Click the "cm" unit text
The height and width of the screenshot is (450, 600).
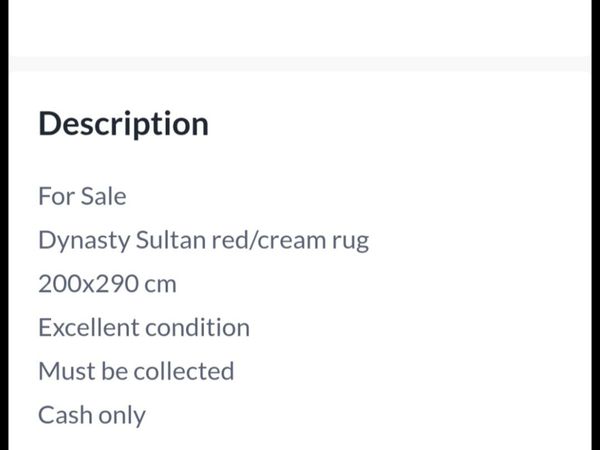160,286
